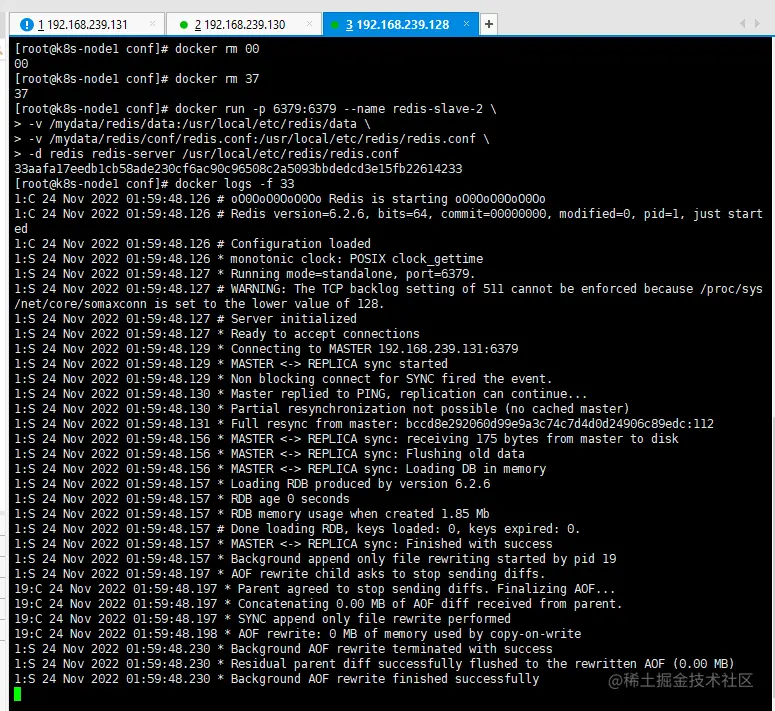Image resolution: width=775 pixels, height=711 pixels.
Task: Switch to session tab 2 192.168.239.130
Action: pos(244,24)
